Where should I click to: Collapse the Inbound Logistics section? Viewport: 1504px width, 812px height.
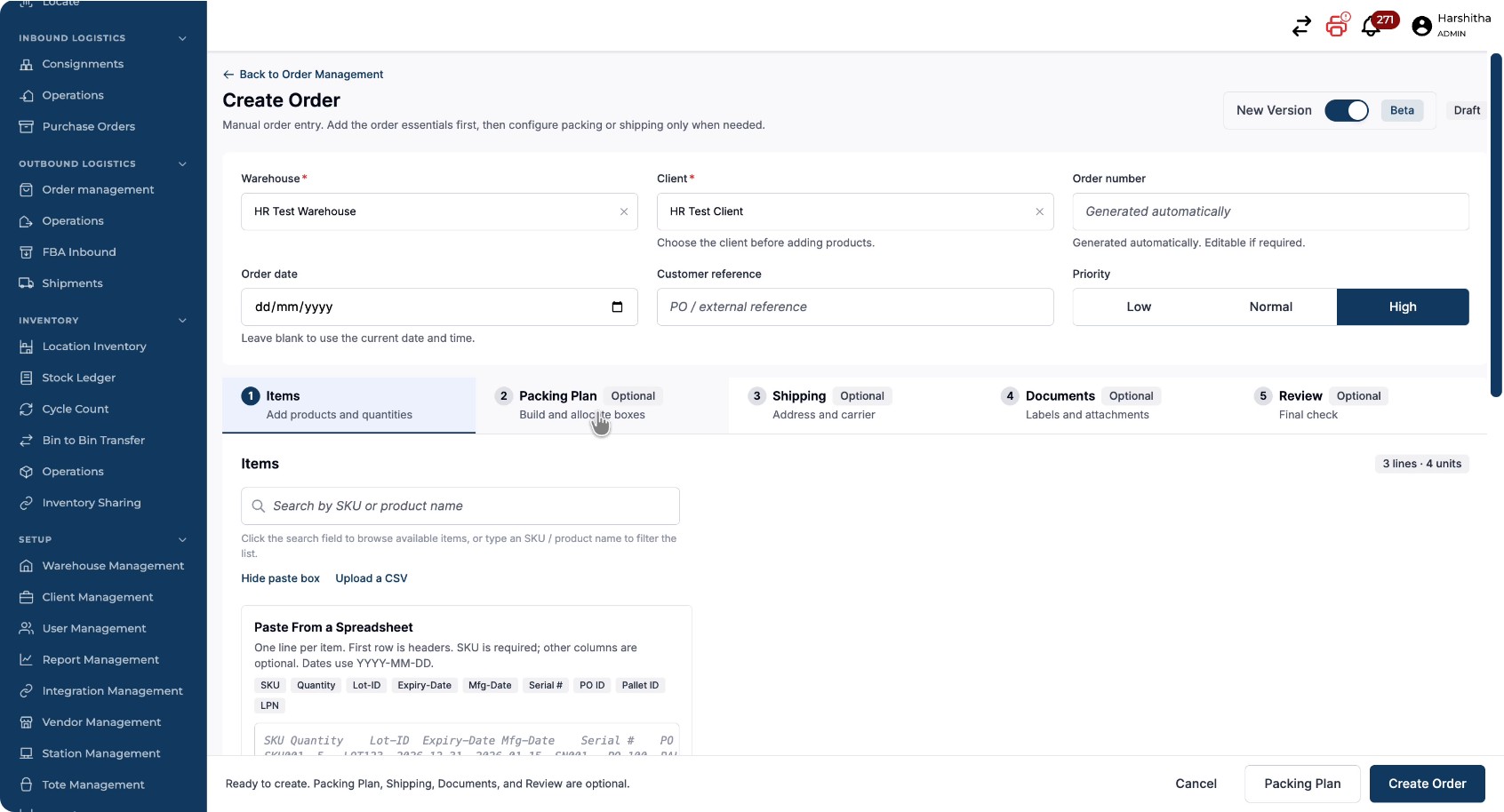[182, 38]
